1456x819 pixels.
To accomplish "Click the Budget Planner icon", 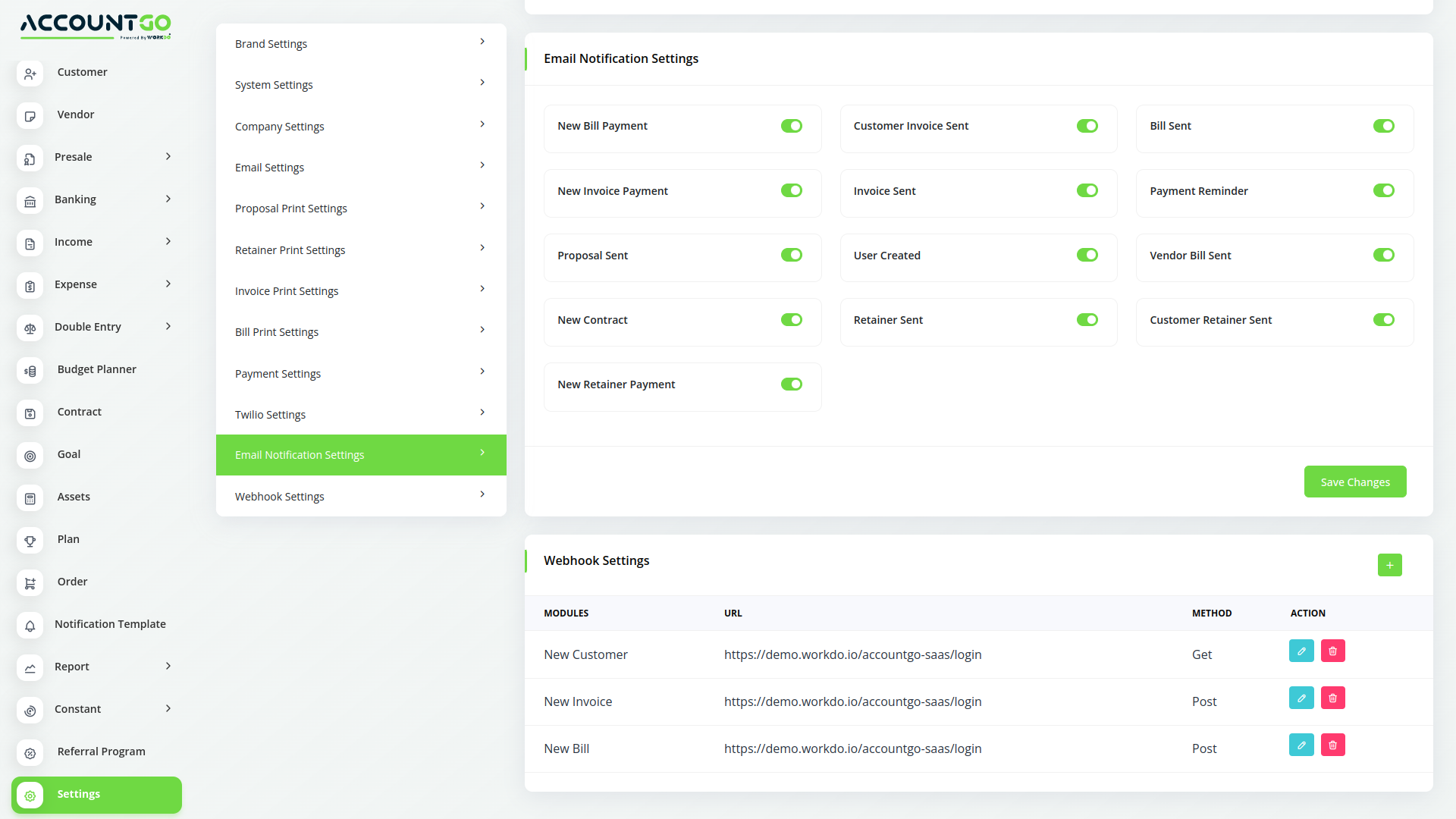I will click(30, 371).
